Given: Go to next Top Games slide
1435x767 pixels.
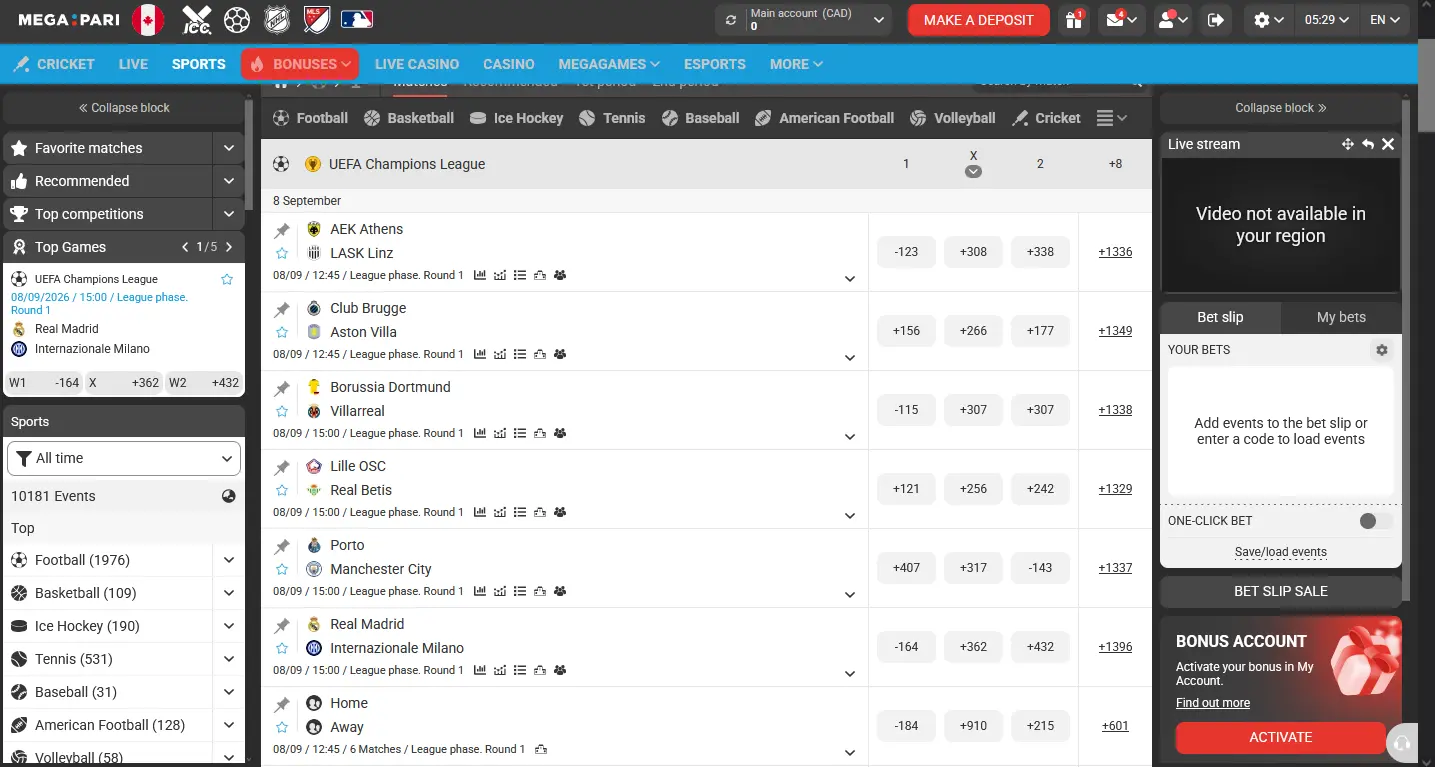Looking at the screenshot, I should (229, 247).
